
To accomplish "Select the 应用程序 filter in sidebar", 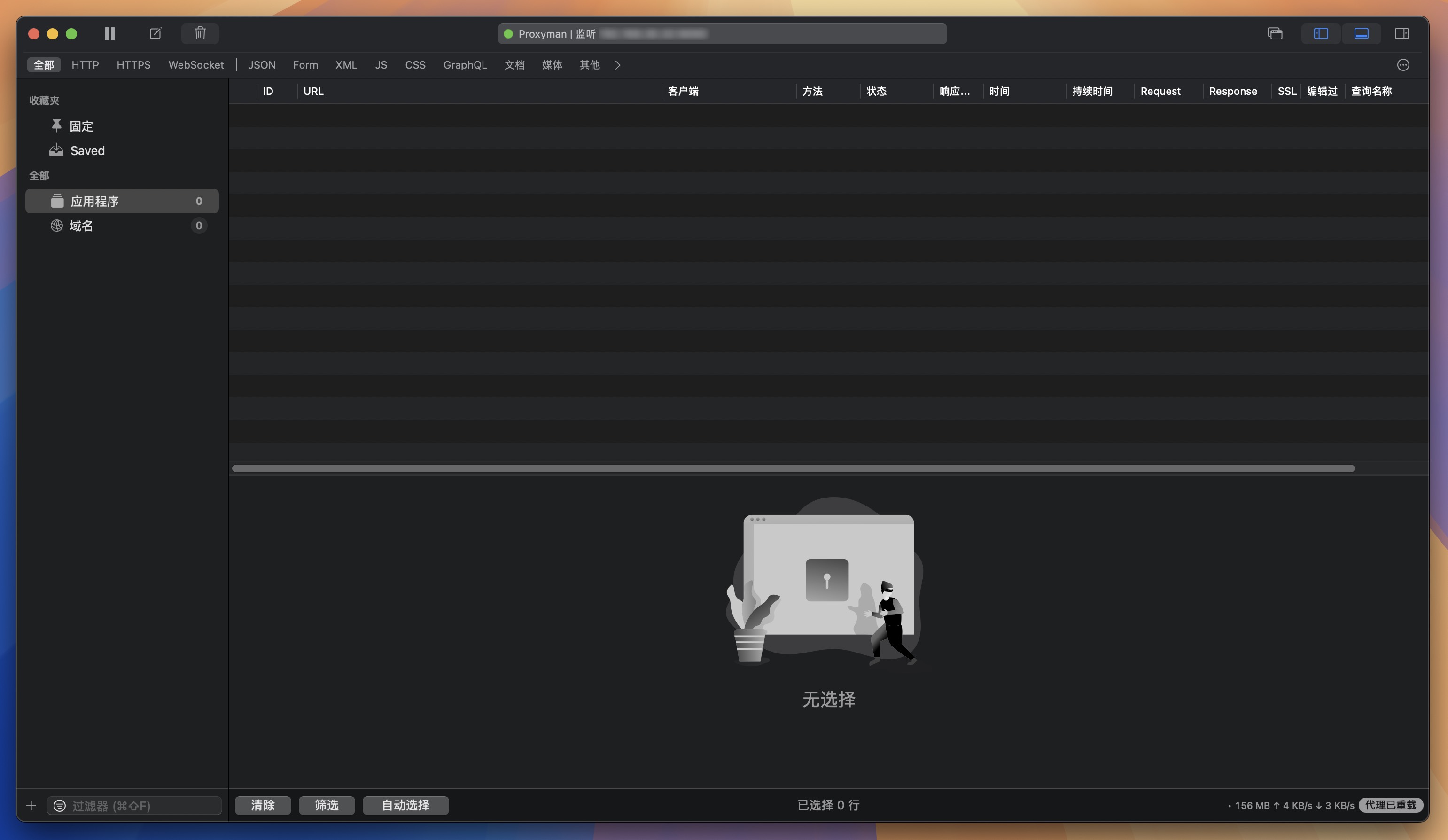I will pyautogui.click(x=96, y=201).
